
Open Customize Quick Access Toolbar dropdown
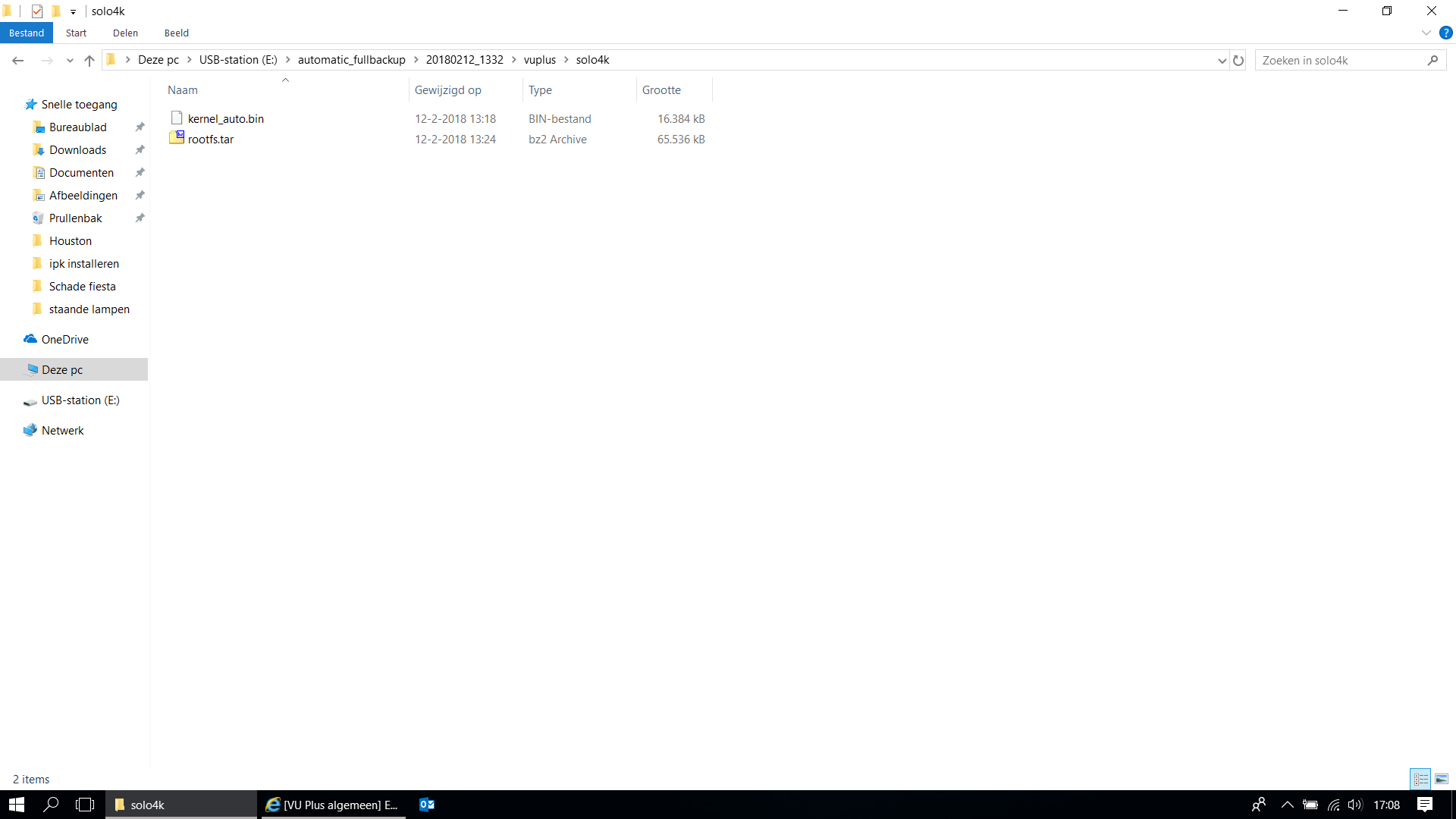tap(73, 12)
